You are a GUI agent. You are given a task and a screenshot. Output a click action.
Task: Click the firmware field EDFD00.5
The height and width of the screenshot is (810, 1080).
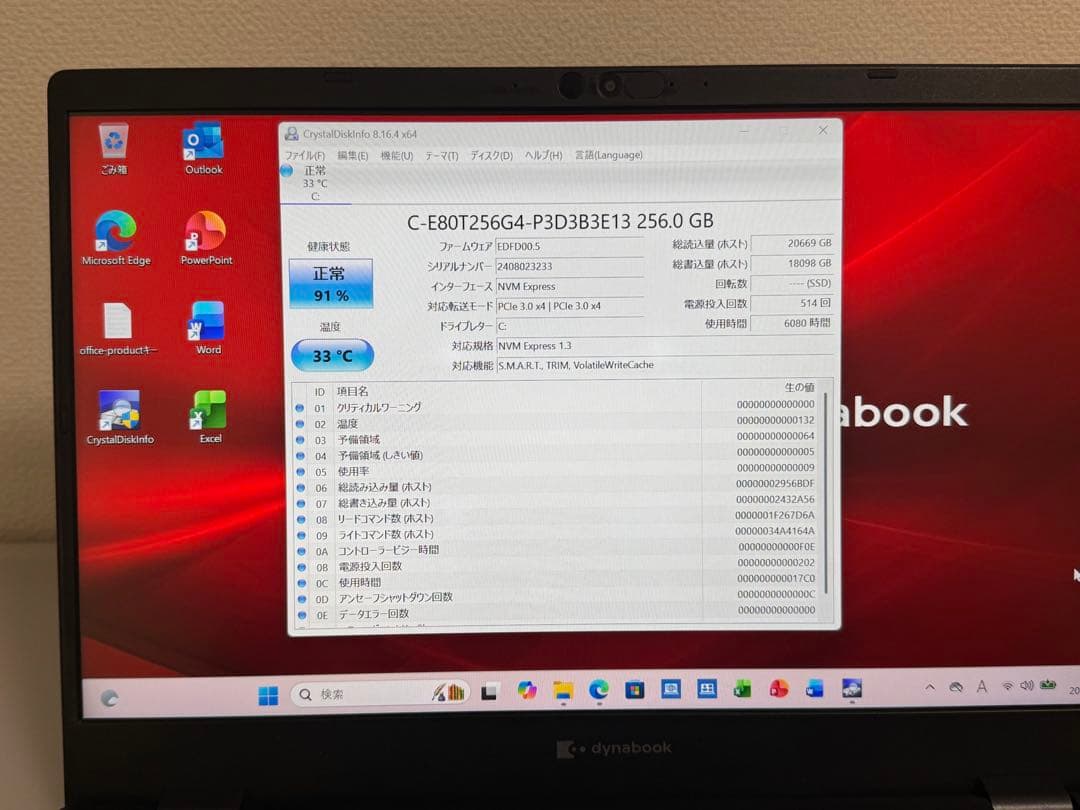pyautogui.click(x=570, y=246)
